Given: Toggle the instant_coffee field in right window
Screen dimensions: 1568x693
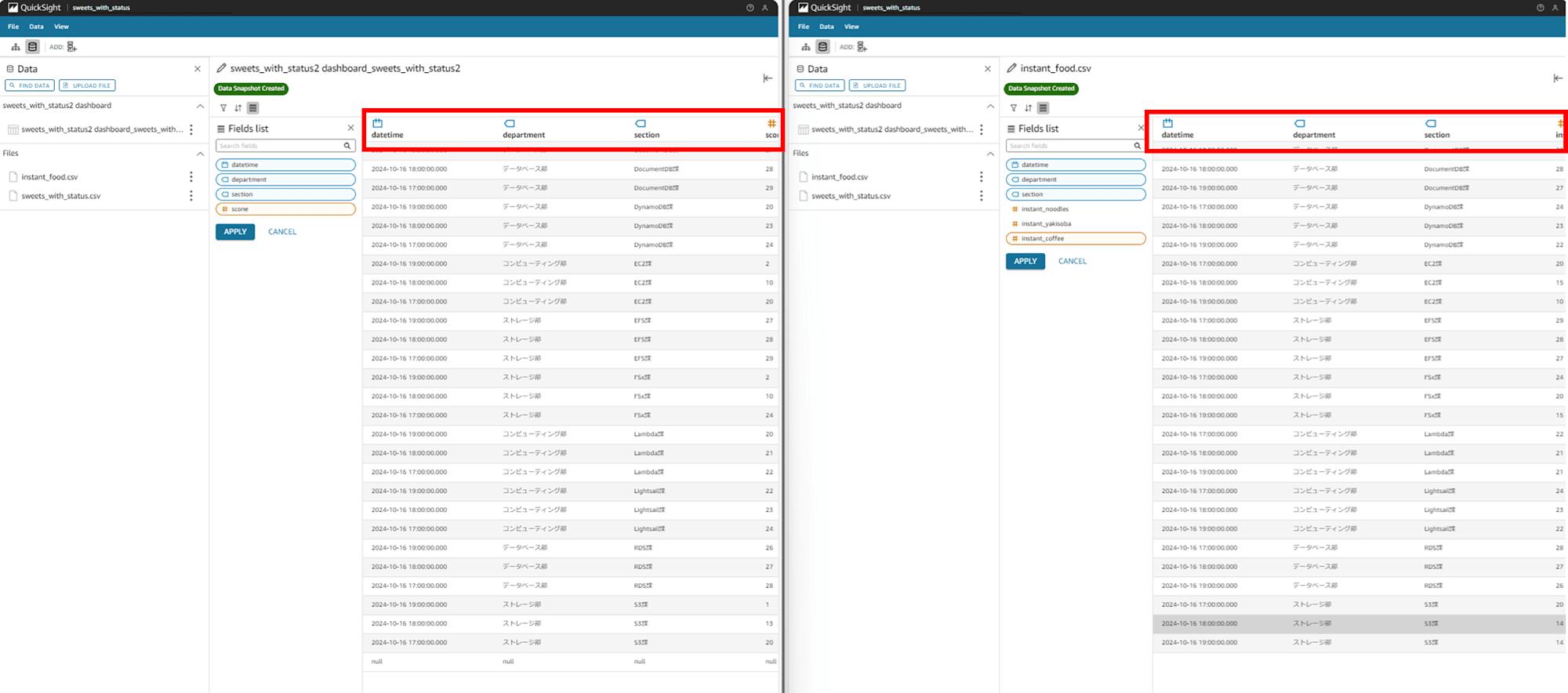Looking at the screenshot, I should 1076,238.
